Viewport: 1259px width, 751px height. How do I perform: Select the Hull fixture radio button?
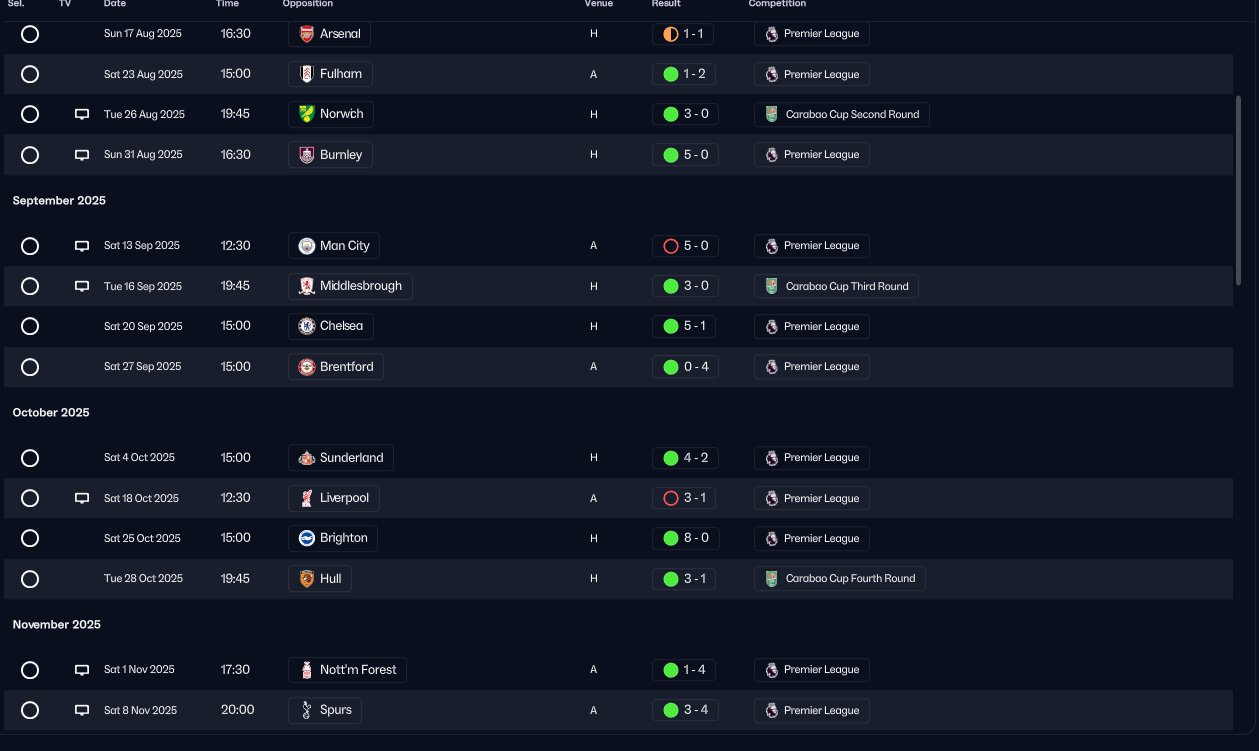coord(30,579)
